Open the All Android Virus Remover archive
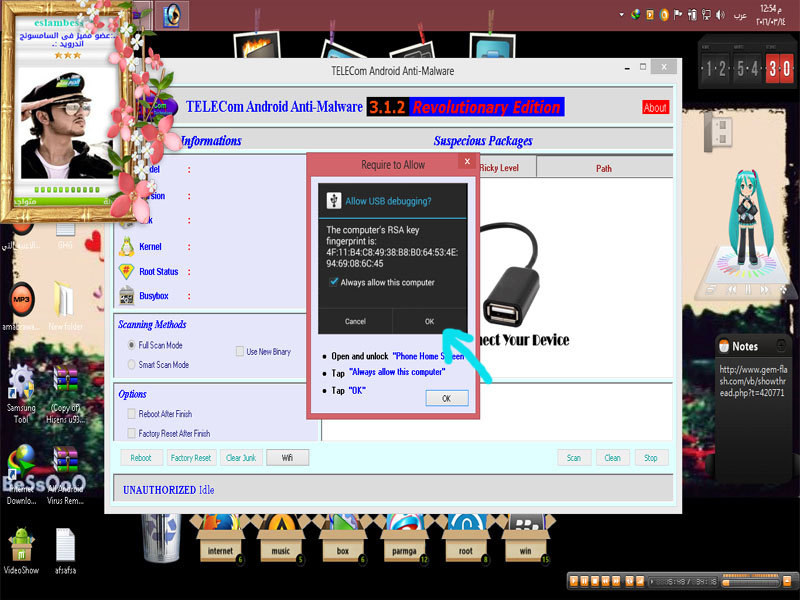800x600 pixels. 65,474
